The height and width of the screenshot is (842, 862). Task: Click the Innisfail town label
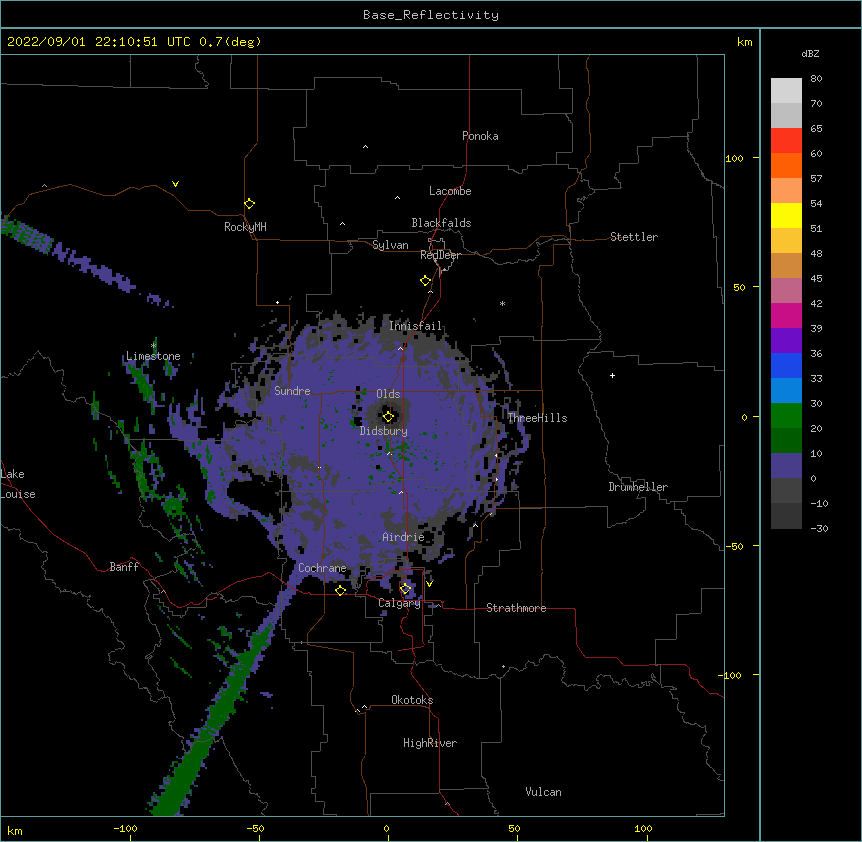(415, 326)
